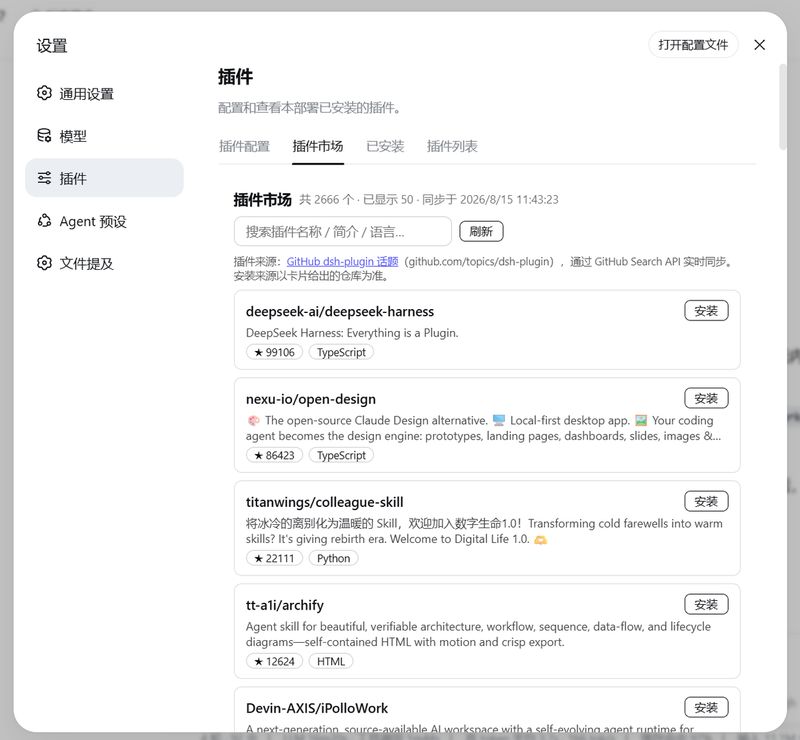This screenshot has width=800, height=740.
Task: Open the 模型 settings section
Action: coord(104,136)
